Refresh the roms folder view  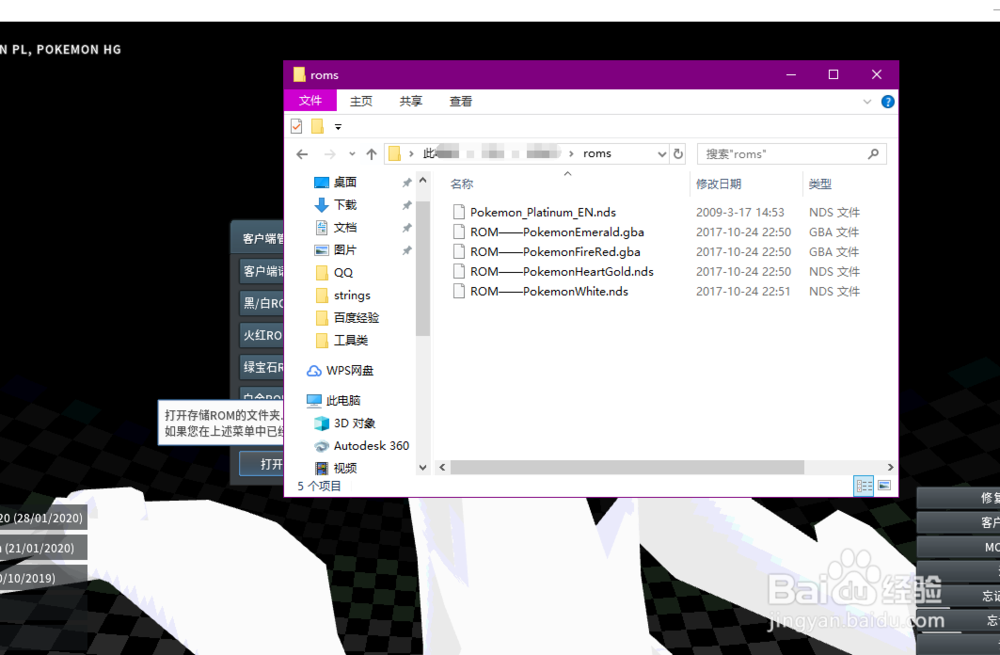click(678, 154)
